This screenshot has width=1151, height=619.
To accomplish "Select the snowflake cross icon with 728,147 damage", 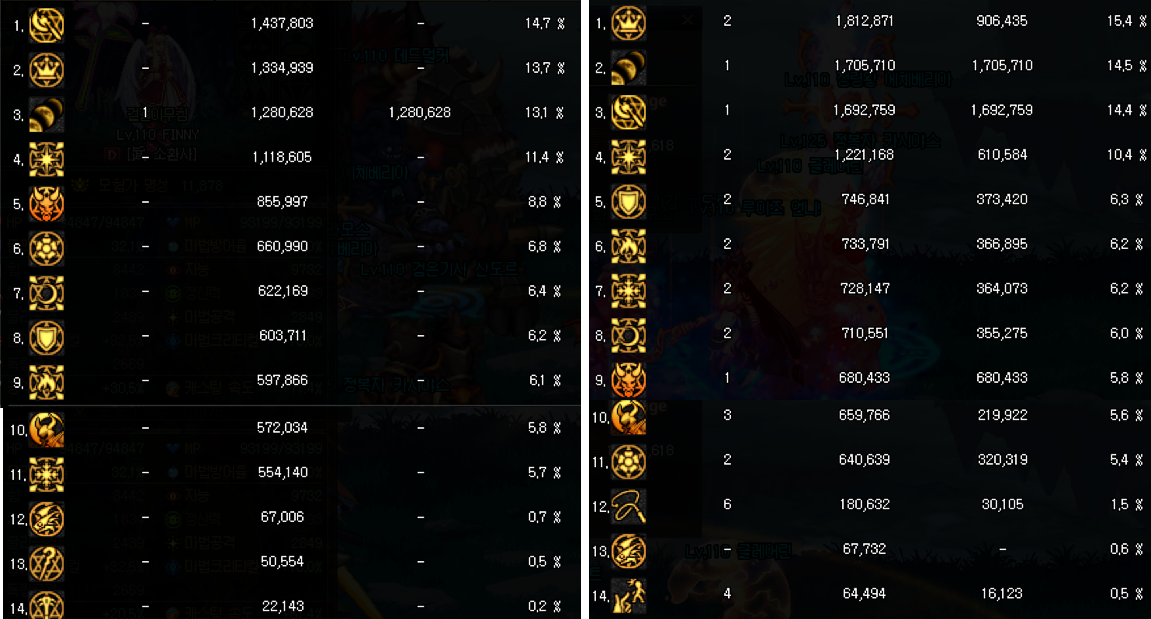I will tap(628, 291).
